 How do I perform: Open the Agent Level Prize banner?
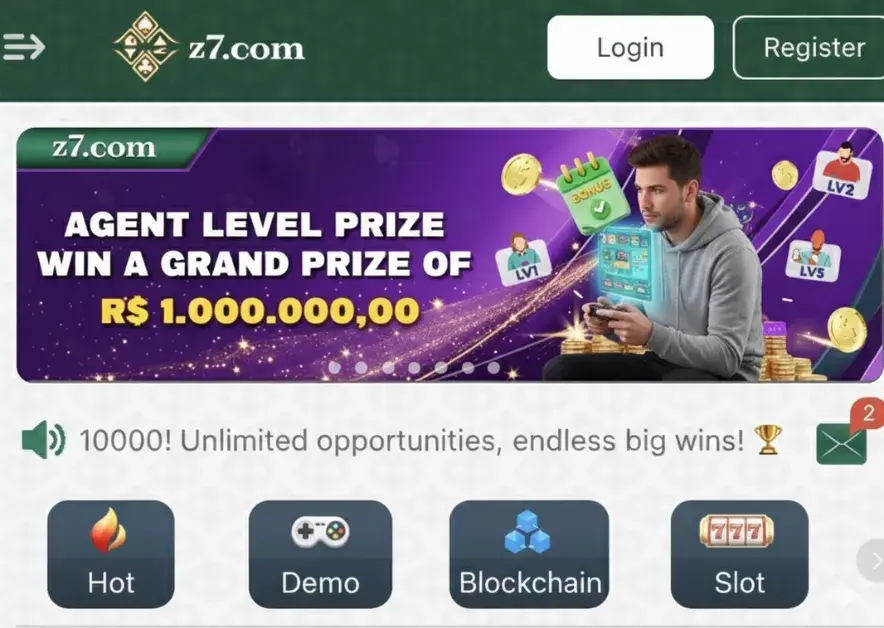point(449,255)
